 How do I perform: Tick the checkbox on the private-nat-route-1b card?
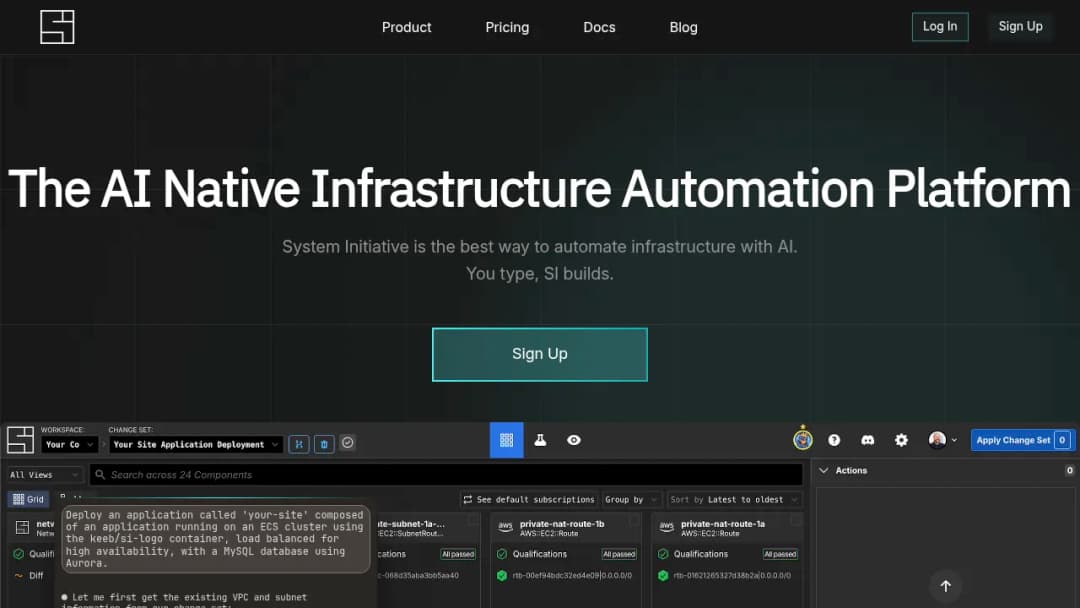[x=634, y=522]
